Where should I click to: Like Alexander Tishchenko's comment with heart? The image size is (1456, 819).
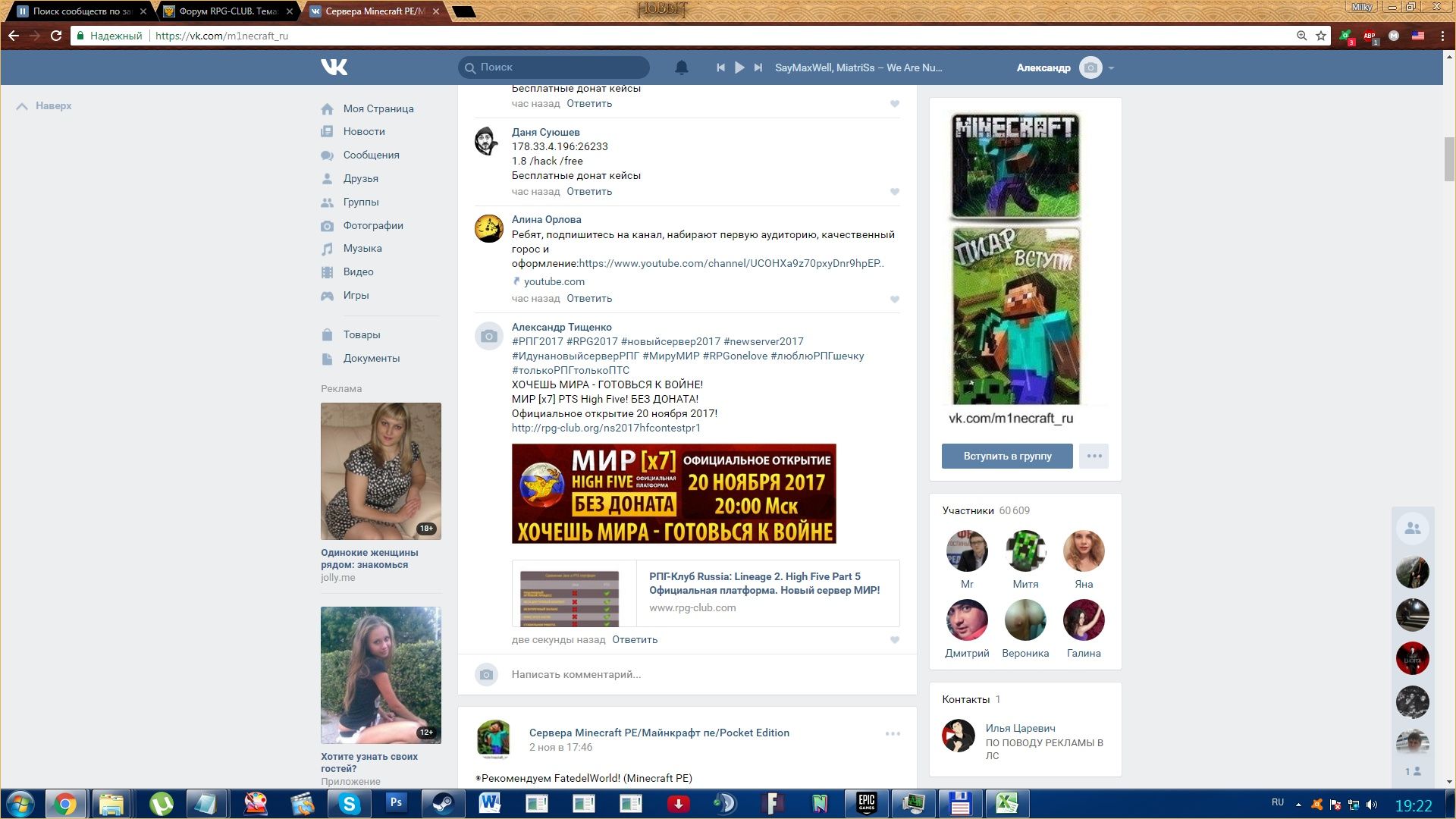pyautogui.click(x=895, y=640)
